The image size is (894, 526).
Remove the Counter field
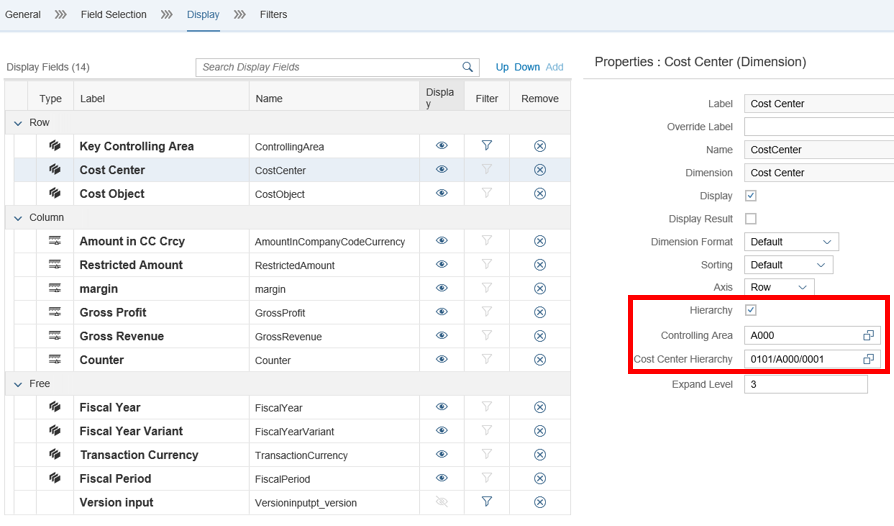pos(540,360)
